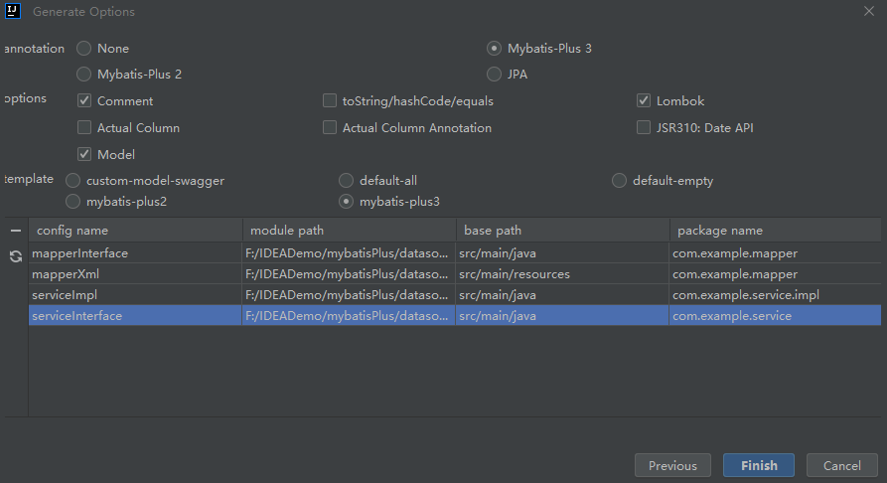Select the default-all template
Image resolution: width=887 pixels, height=483 pixels.
(x=346, y=181)
